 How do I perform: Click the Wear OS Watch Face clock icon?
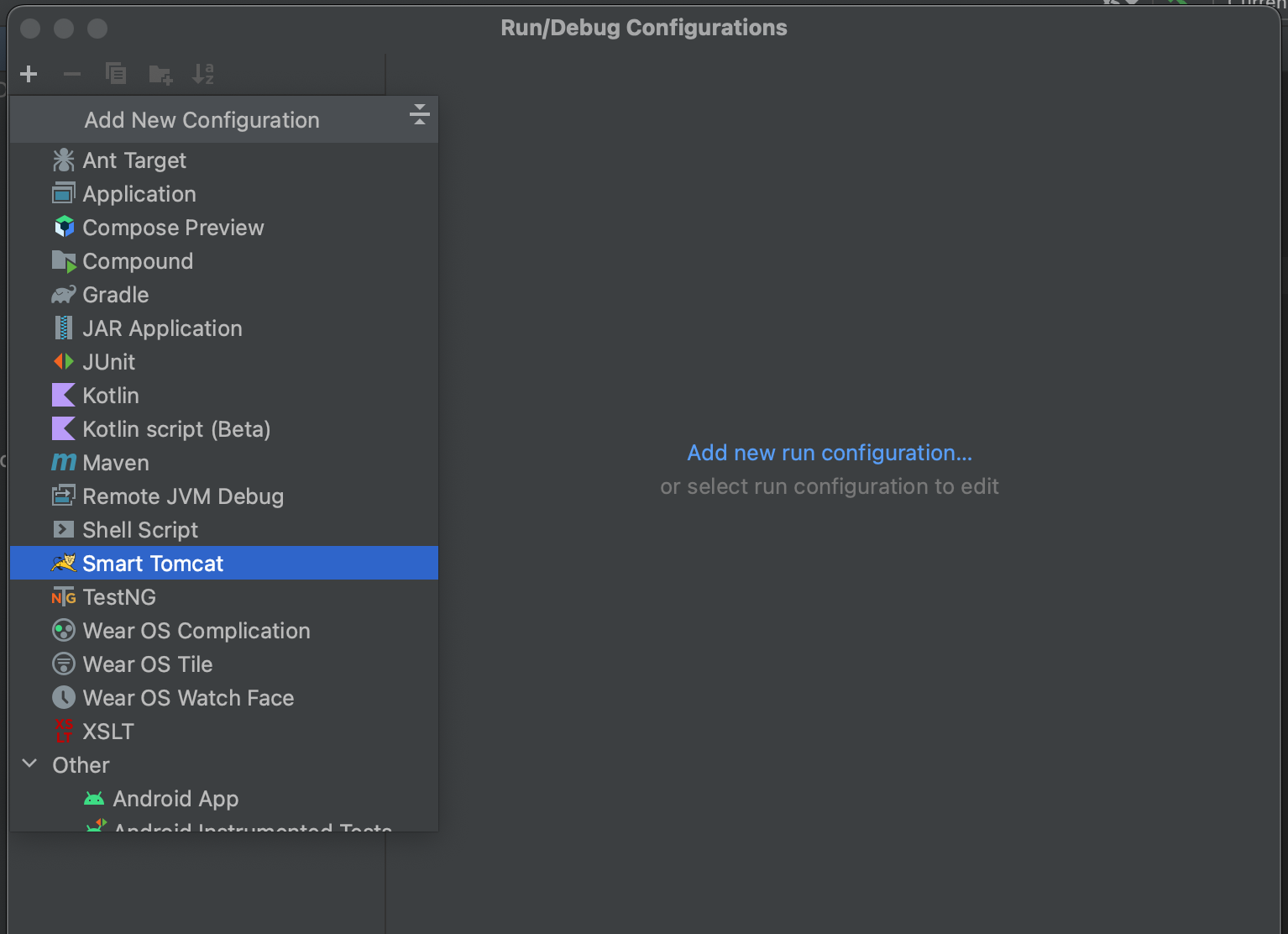[64, 697]
